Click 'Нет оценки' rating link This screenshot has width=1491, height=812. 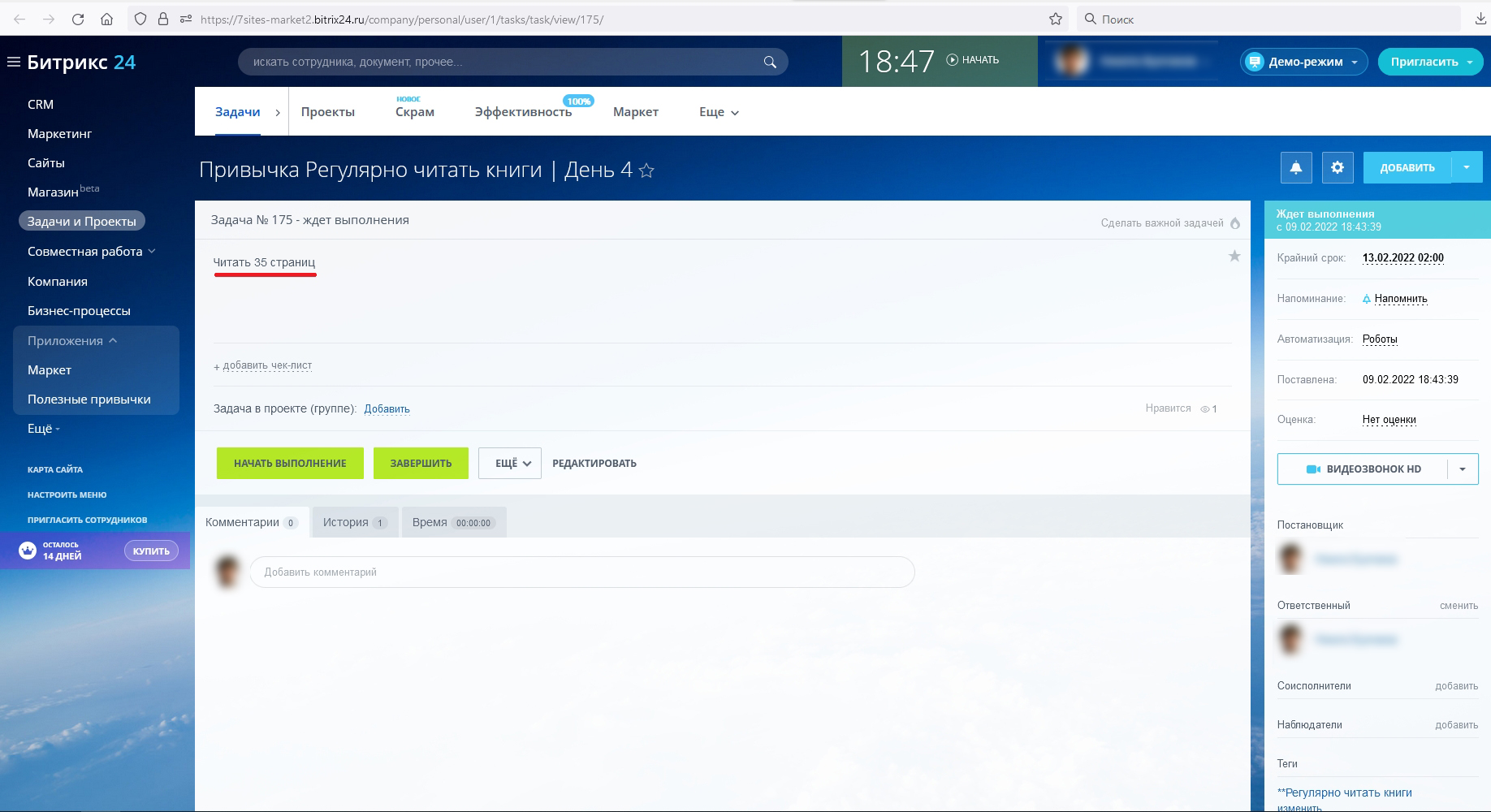tap(1389, 420)
